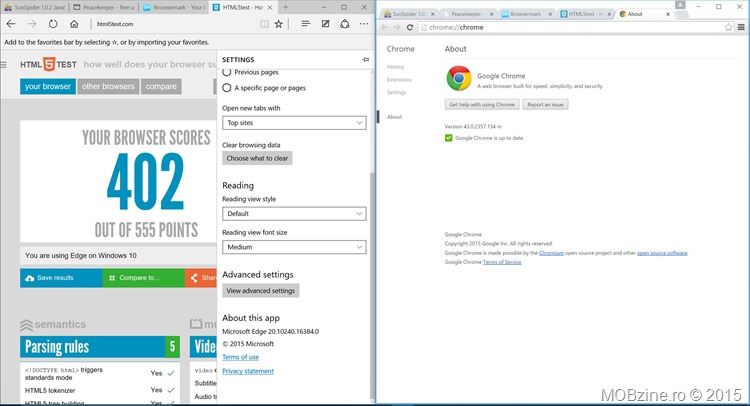Switch to SunSpider tab in Edge
This screenshot has width=750, height=406.
click(x=34, y=8)
